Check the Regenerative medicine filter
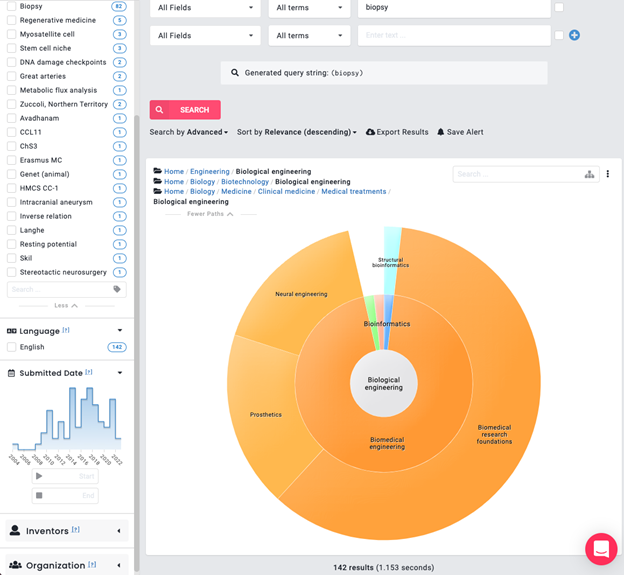 pos(12,20)
